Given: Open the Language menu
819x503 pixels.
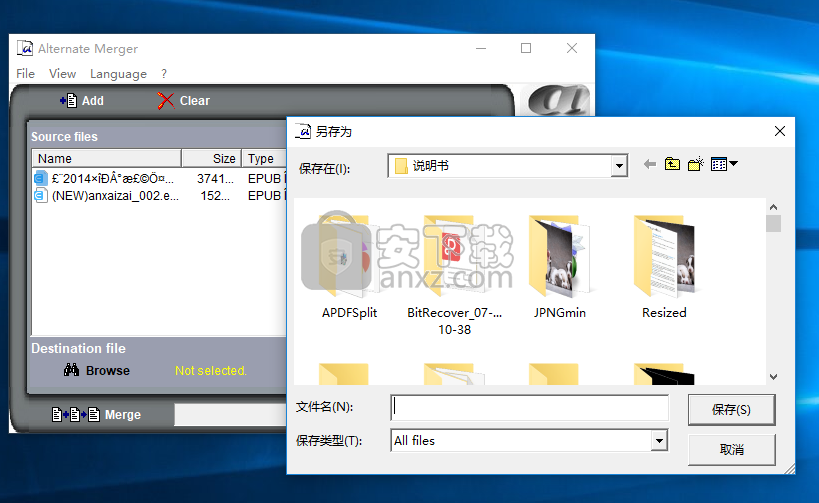Looking at the screenshot, I should pos(118,74).
